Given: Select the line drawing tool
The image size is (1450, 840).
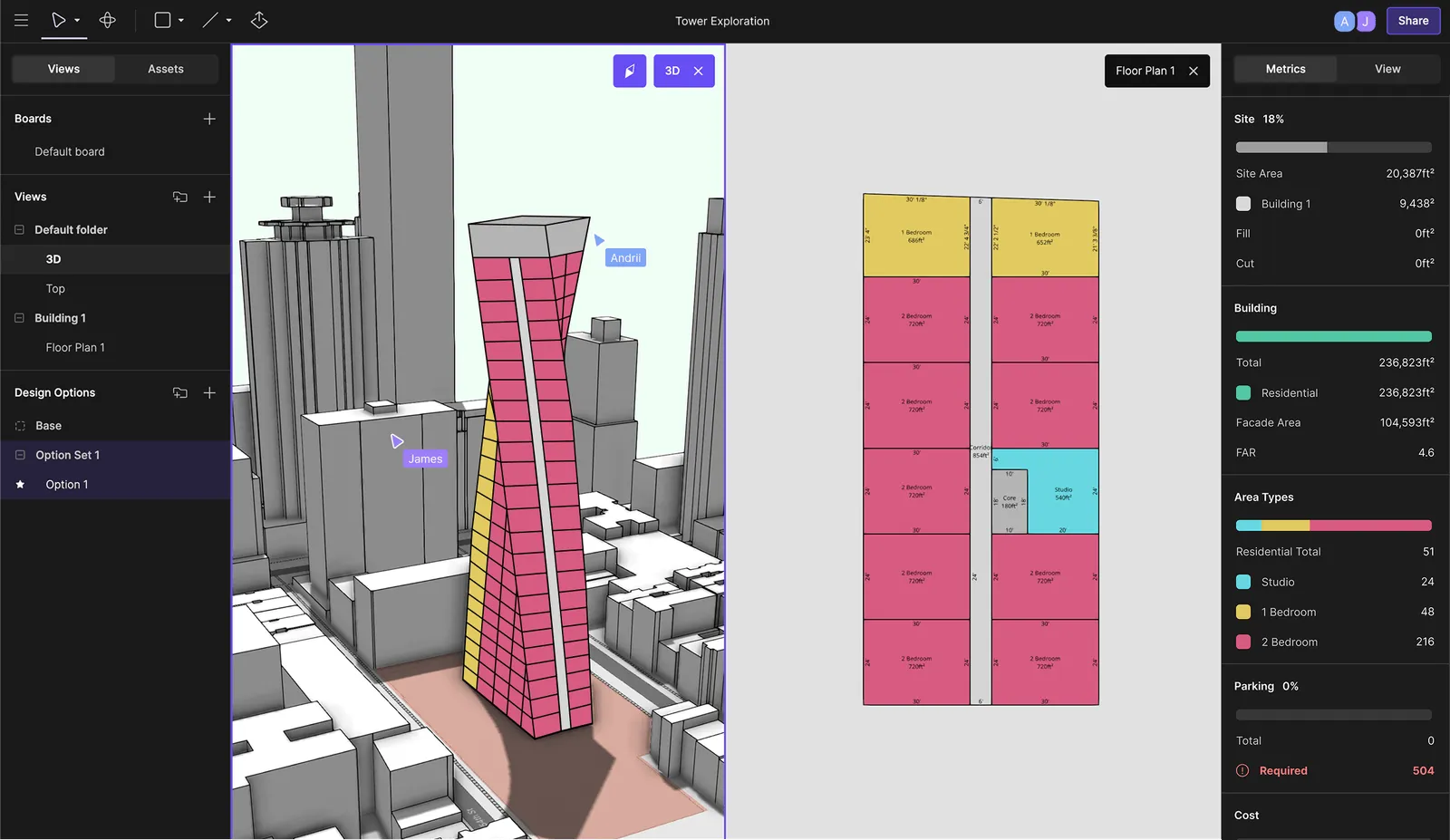Looking at the screenshot, I should [210, 20].
